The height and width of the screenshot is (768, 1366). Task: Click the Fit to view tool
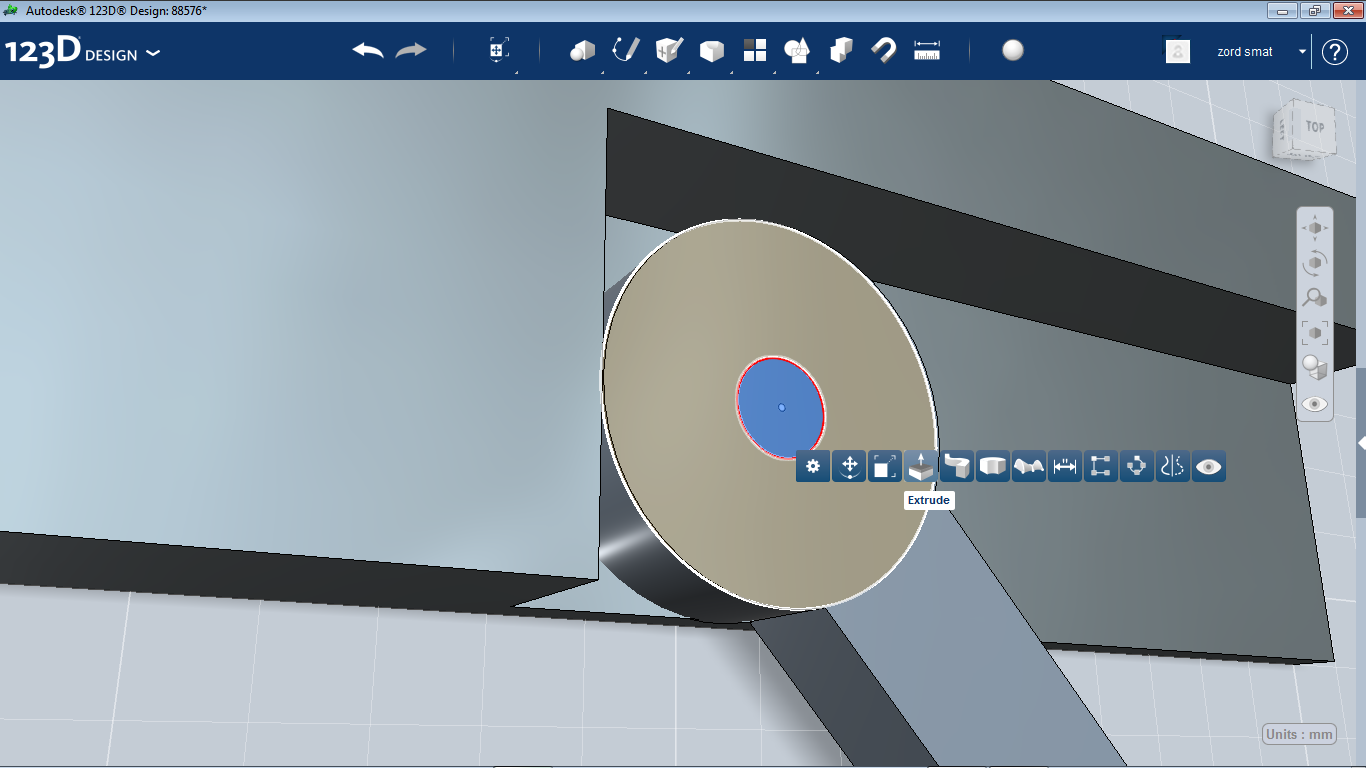1314,332
